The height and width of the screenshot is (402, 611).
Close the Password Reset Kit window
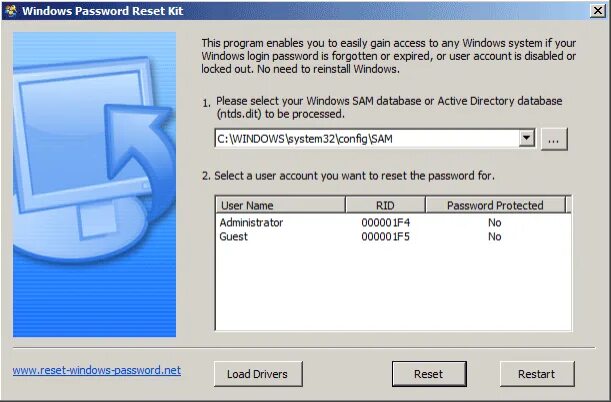[597, 11]
